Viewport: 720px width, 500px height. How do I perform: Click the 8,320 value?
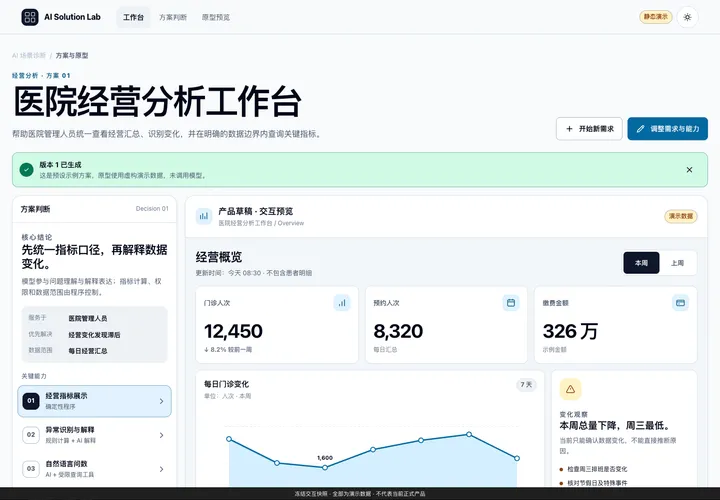(x=398, y=331)
